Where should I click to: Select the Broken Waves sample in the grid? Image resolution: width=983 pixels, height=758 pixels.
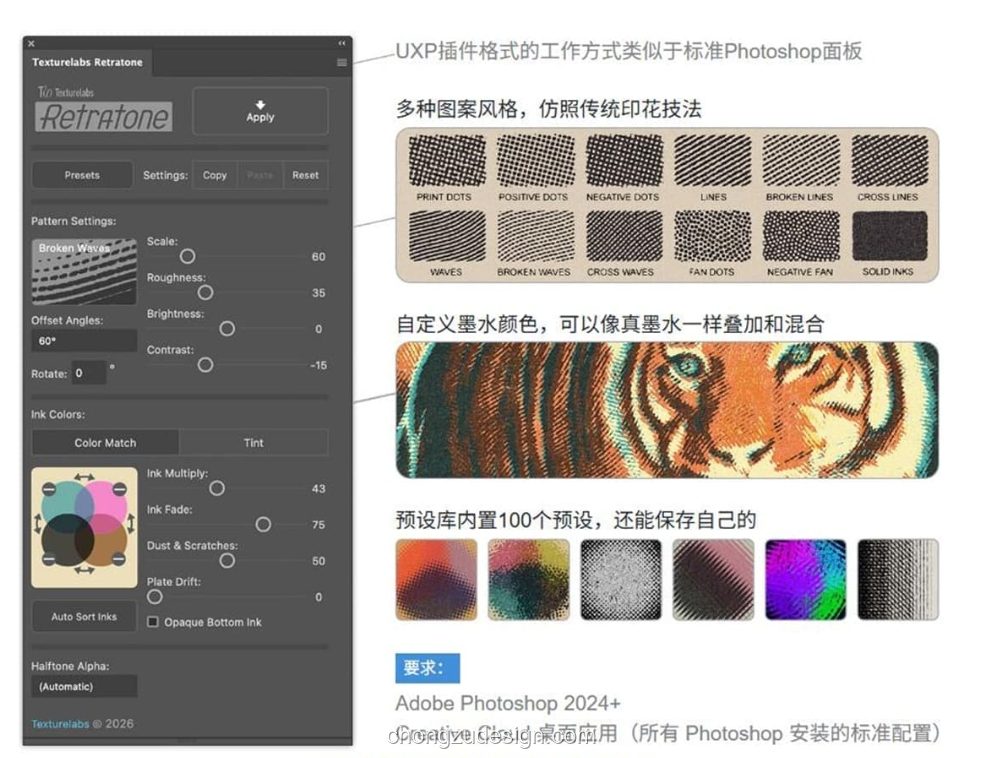click(x=535, y=236)
